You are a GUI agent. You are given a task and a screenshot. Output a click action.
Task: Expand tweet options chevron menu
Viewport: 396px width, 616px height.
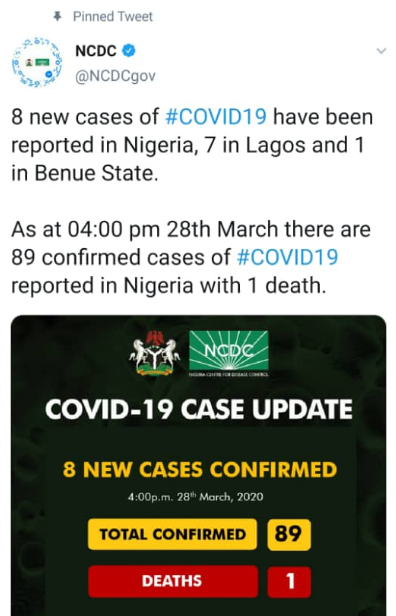click(381, 51)
